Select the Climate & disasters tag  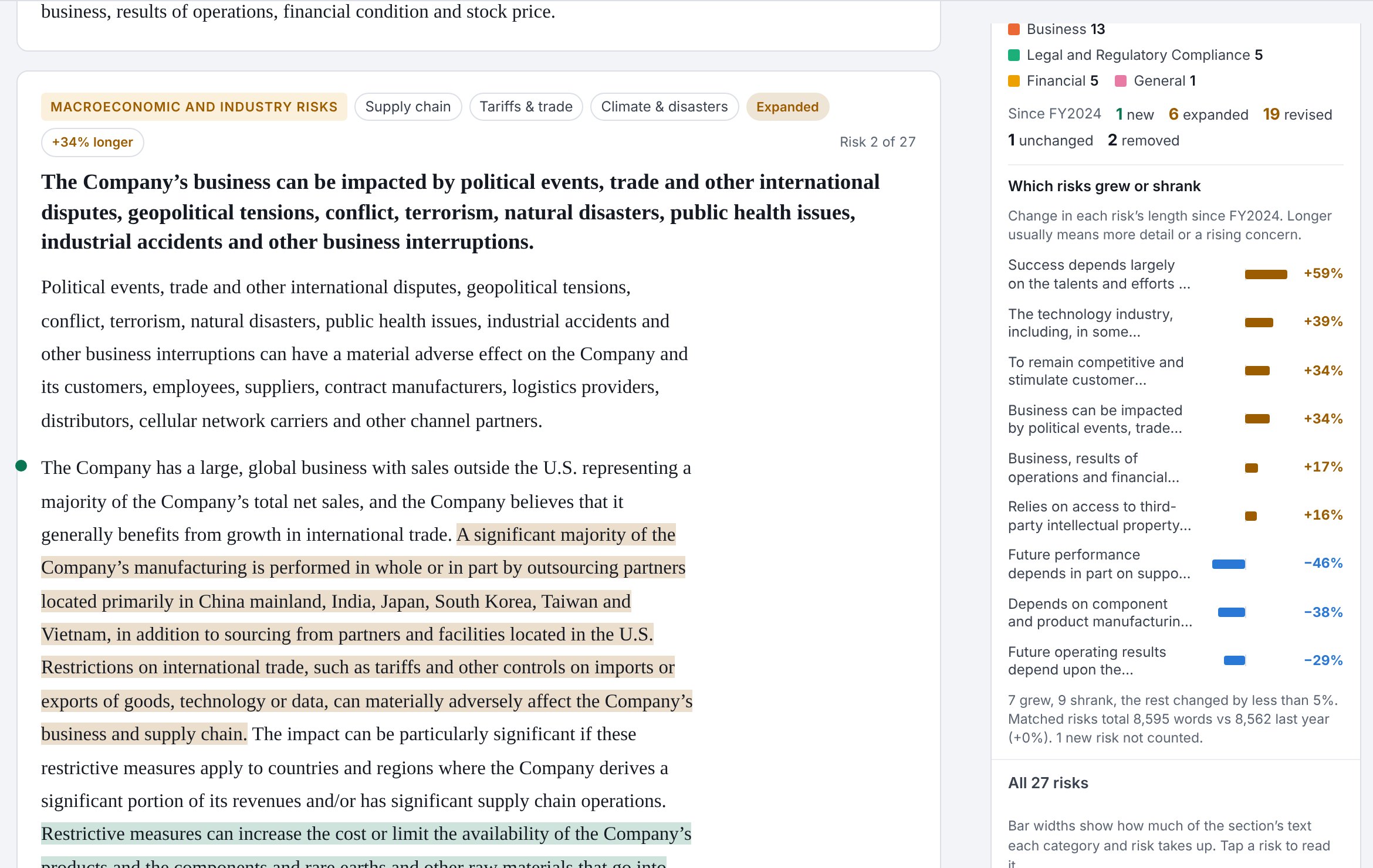[664, 107]
